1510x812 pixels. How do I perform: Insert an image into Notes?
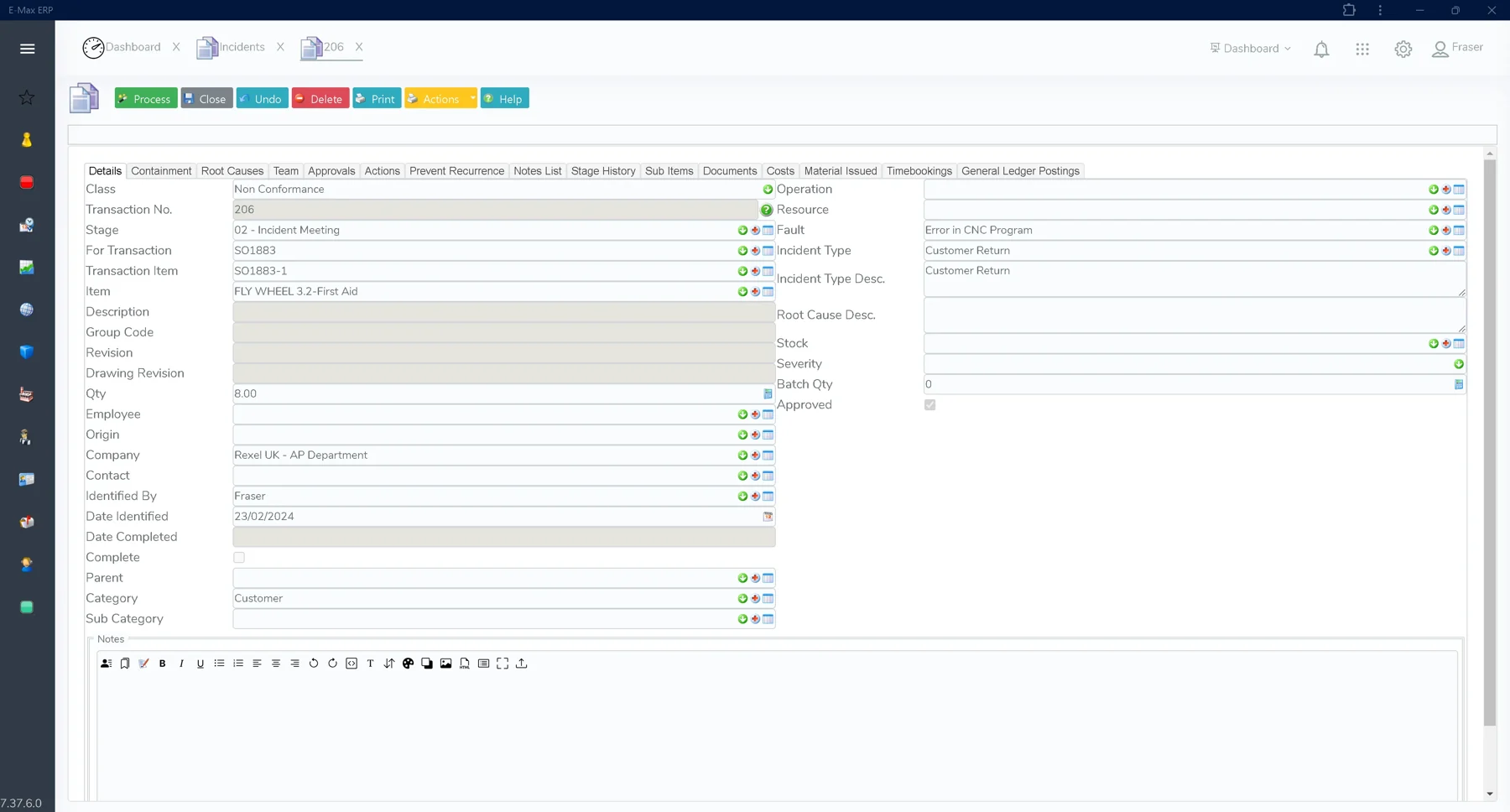pyautogui.click(x=446, y=664)
